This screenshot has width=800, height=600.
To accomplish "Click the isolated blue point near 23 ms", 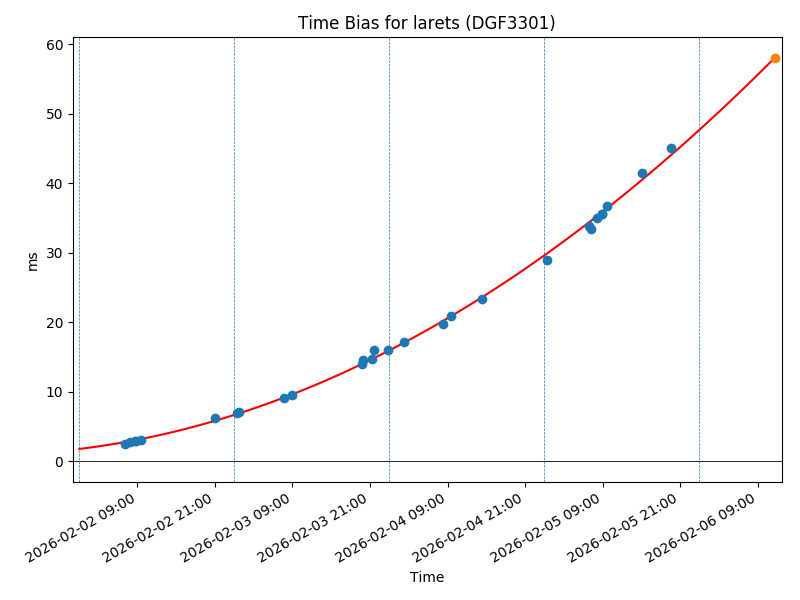I will point(482,299).
